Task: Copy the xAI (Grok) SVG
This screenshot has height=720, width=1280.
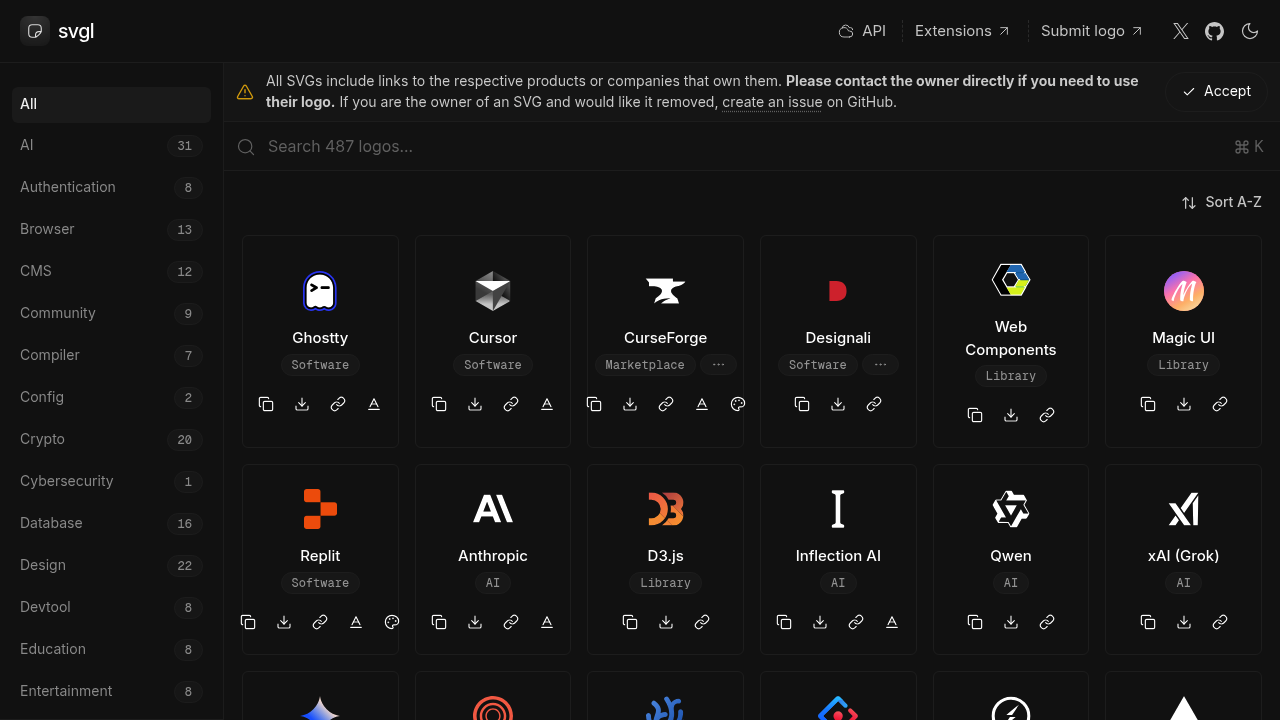Action: tap(1148, 622)
